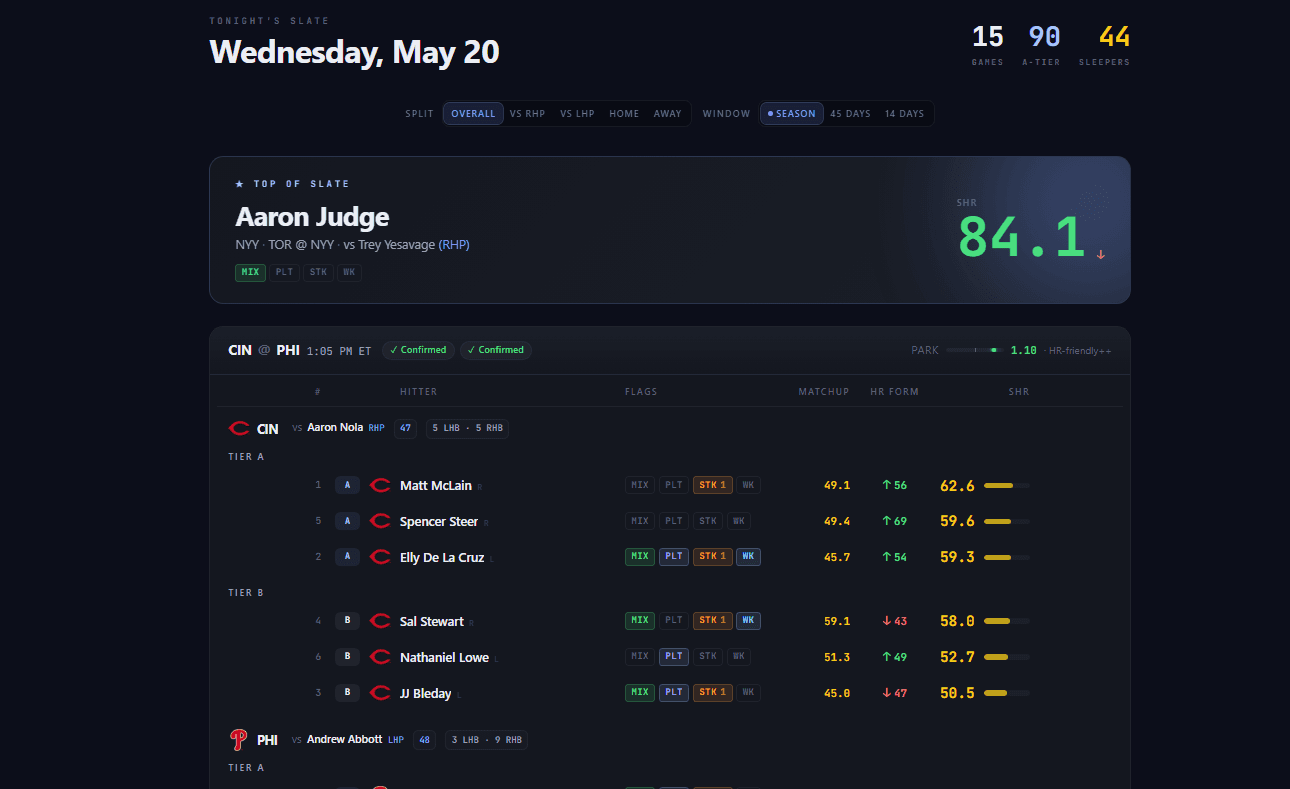Click the tier A badge for Spencer Steer
The height and width of the screenshot is (789, 1290).
[347, 521]
